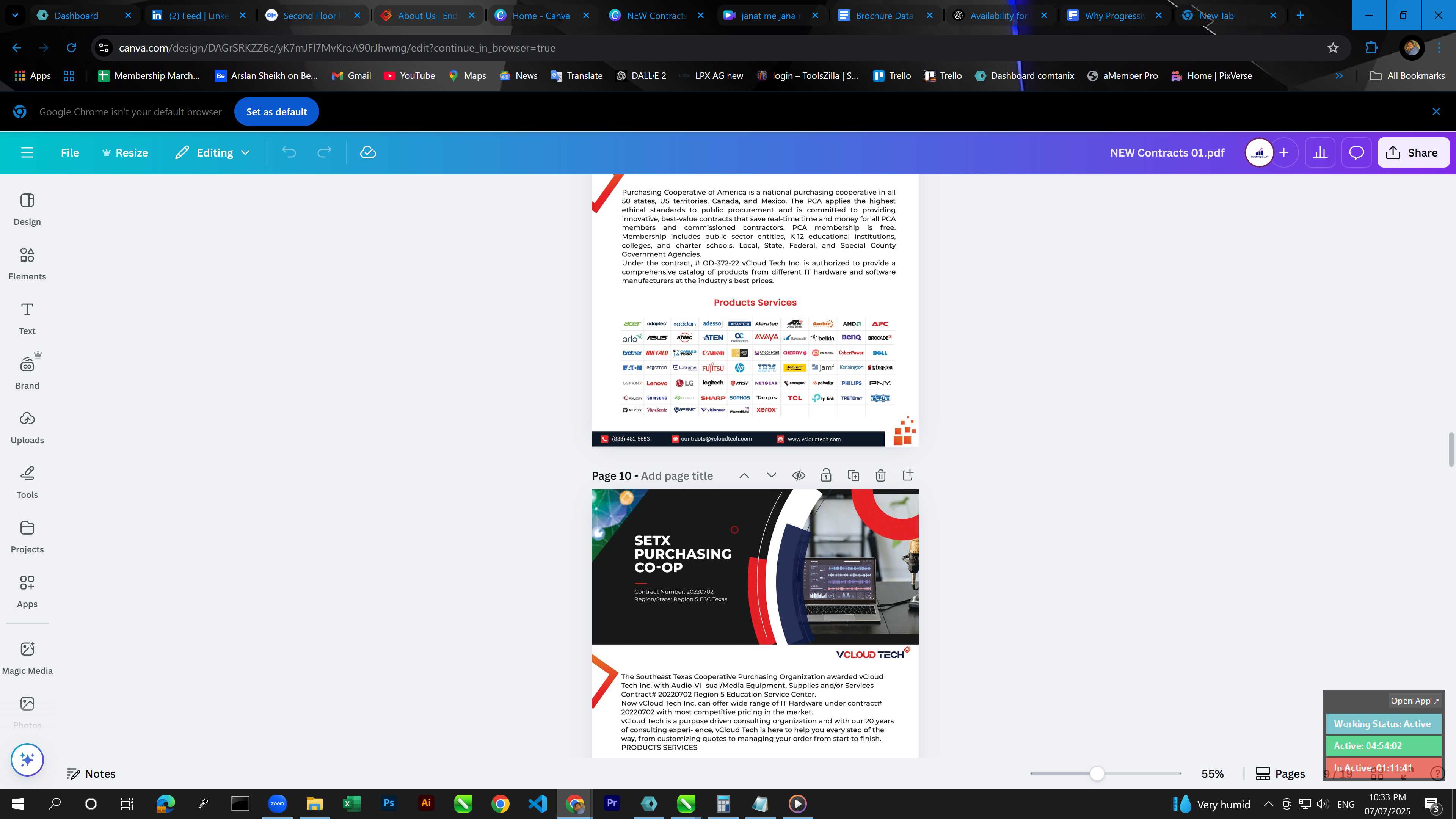Open the Resize option
This screenshot has height=819, width=1456.
125,152
